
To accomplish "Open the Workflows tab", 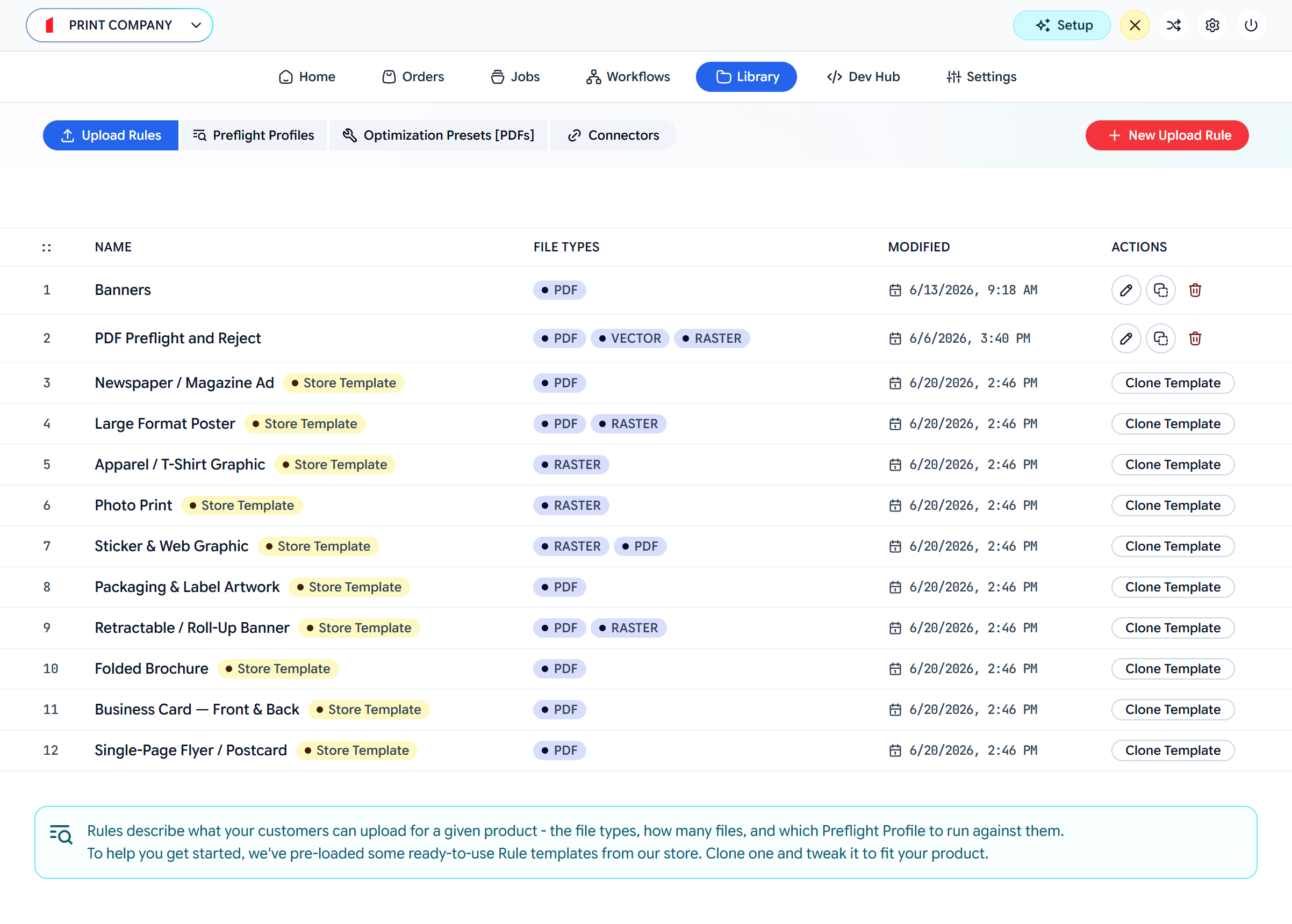I will (x=628, y=77).
